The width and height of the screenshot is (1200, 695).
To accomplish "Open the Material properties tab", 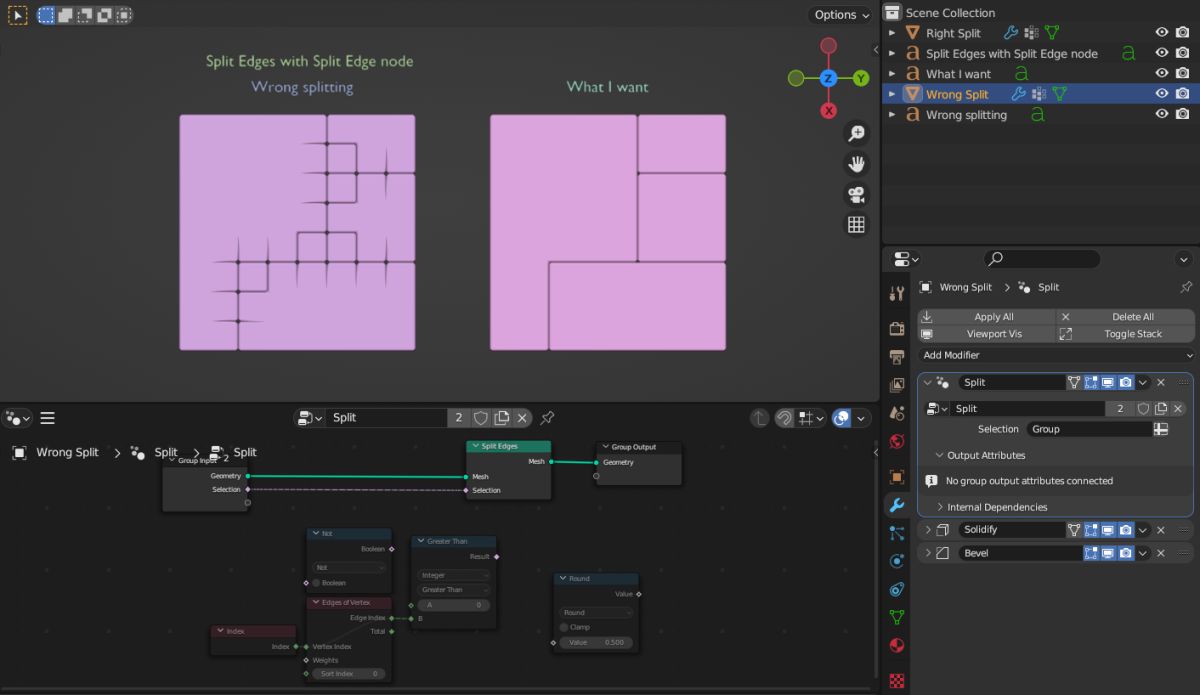I will (x=897, y=645).
